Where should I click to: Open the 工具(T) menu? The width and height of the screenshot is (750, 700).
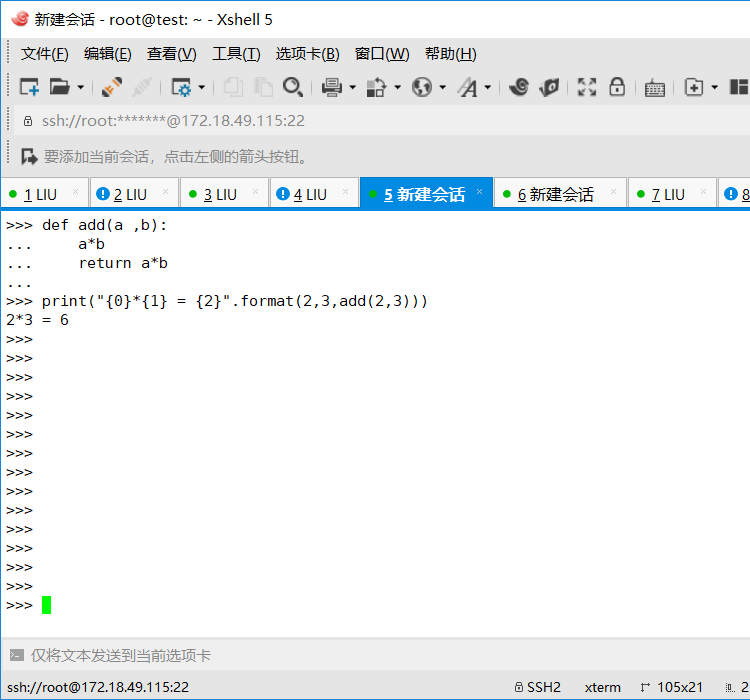236,54
